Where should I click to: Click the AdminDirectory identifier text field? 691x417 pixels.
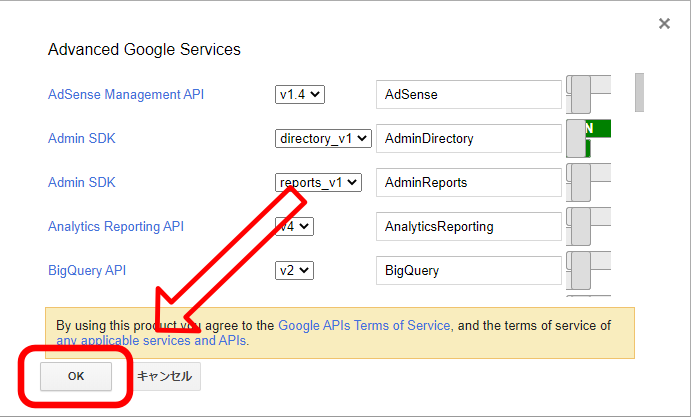tap(468, 139)
